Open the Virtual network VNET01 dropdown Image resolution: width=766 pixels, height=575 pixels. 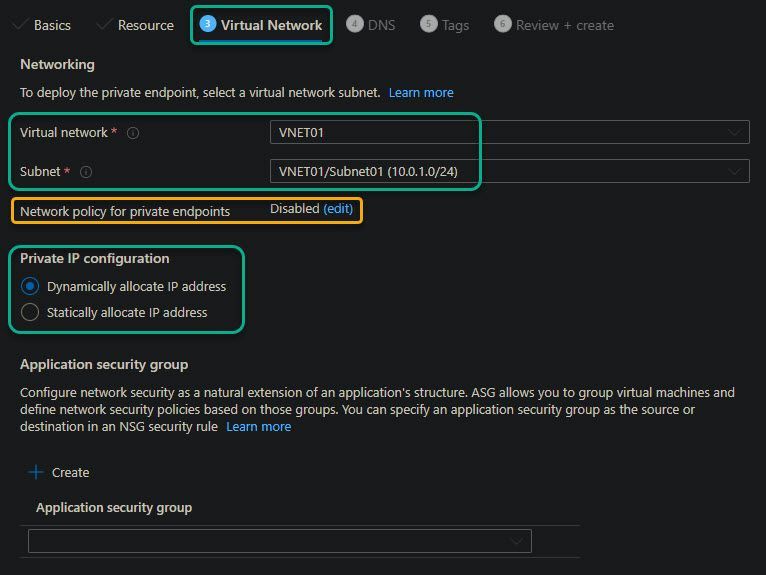pos(509,132)
